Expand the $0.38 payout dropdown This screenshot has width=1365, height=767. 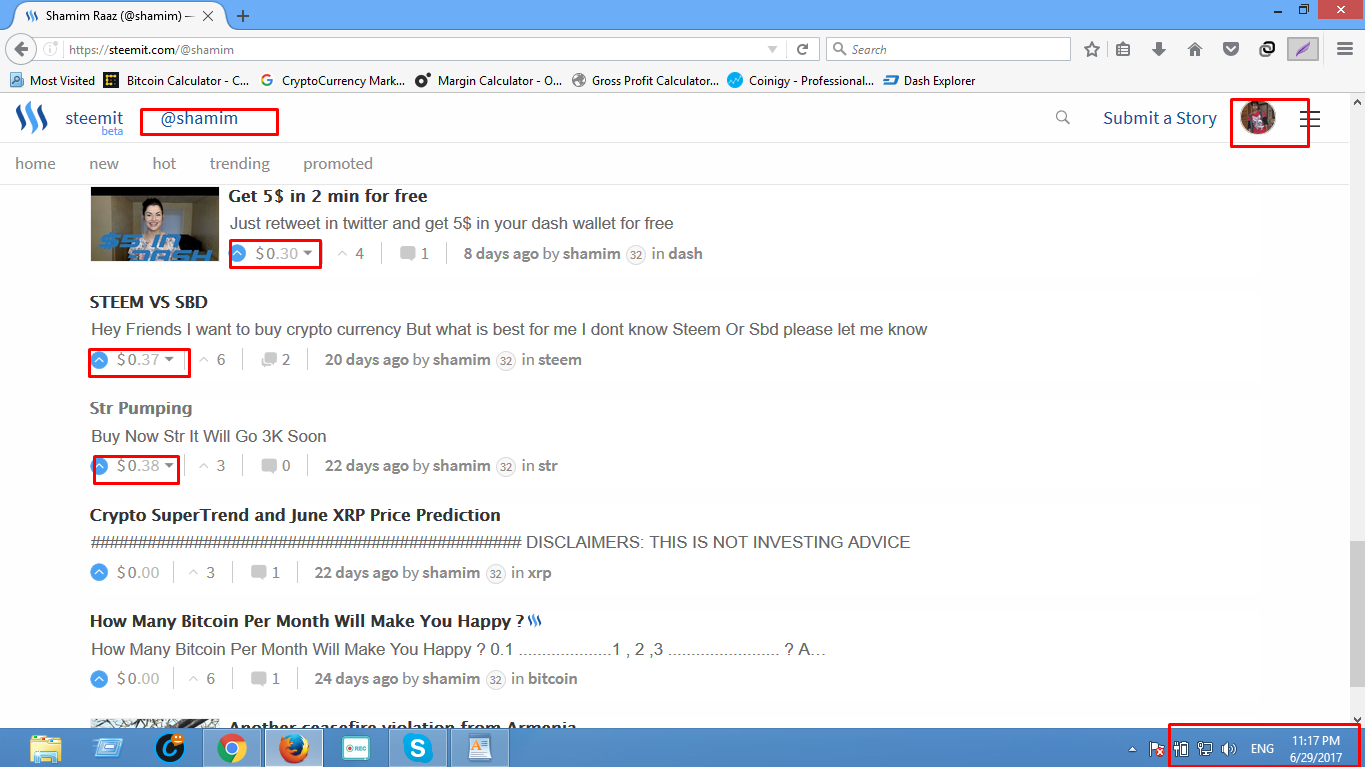[169, 466]
